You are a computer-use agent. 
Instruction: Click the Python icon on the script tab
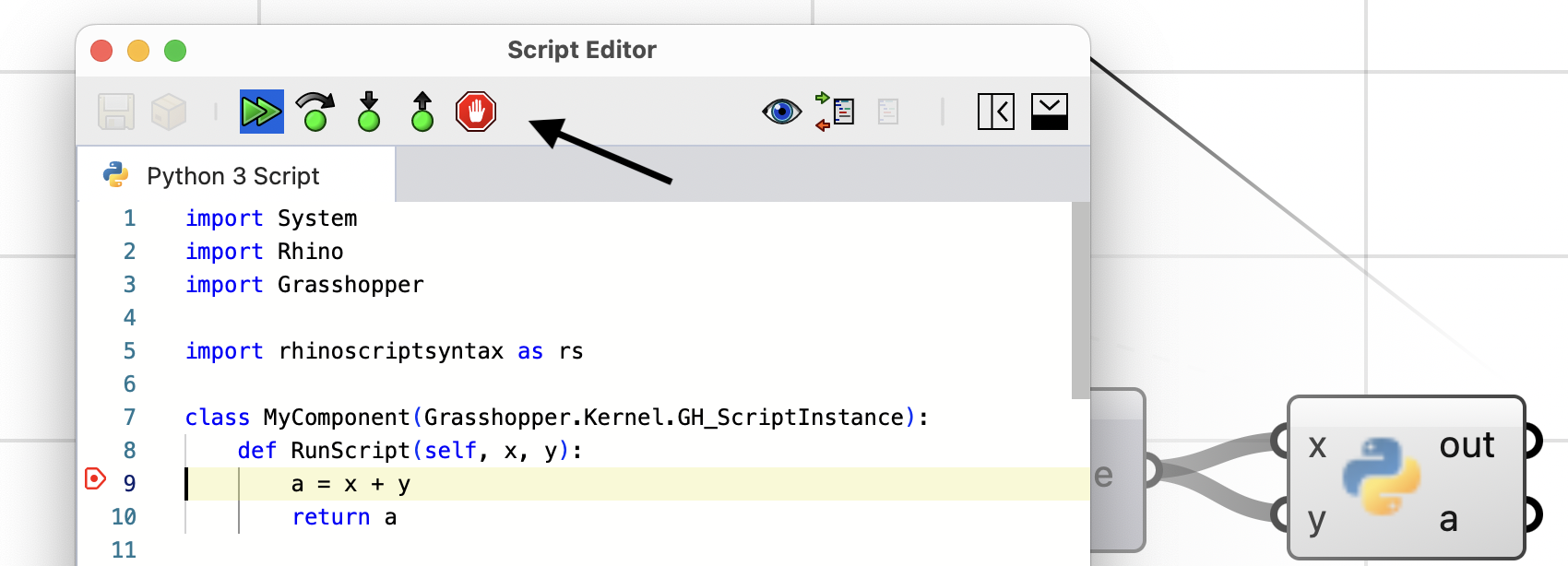(116, 174)
